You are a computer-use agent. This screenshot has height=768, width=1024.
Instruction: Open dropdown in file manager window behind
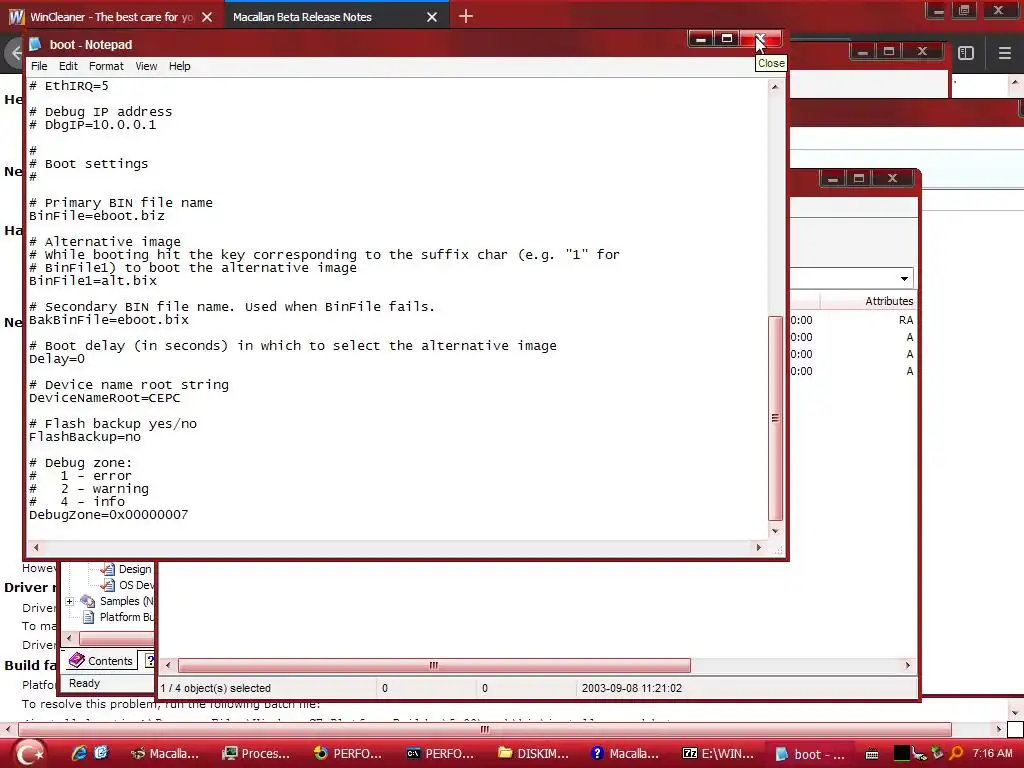click(x=904, y=279)
